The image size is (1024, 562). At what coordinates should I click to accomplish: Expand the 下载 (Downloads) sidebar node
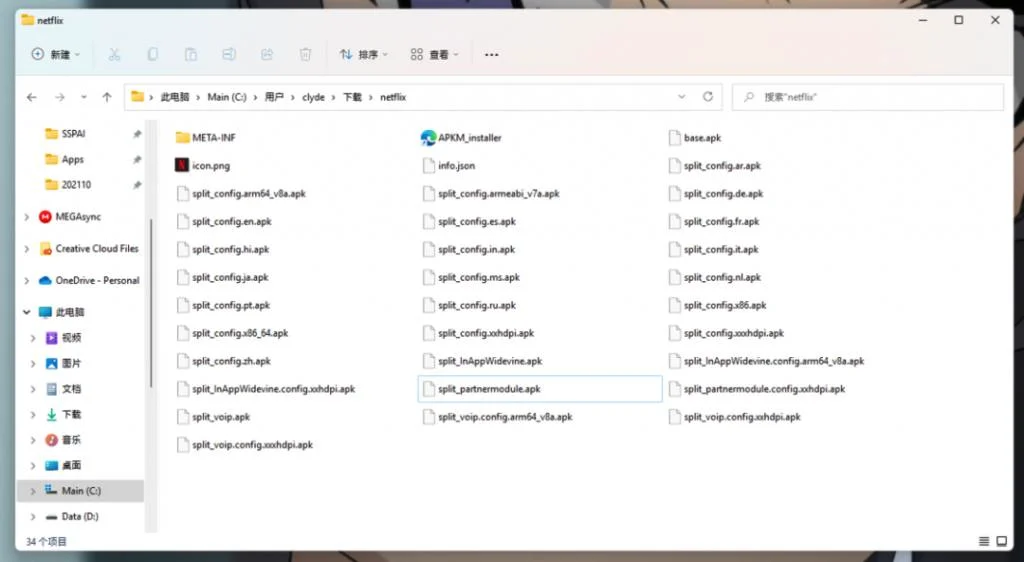tap(33, 414)
